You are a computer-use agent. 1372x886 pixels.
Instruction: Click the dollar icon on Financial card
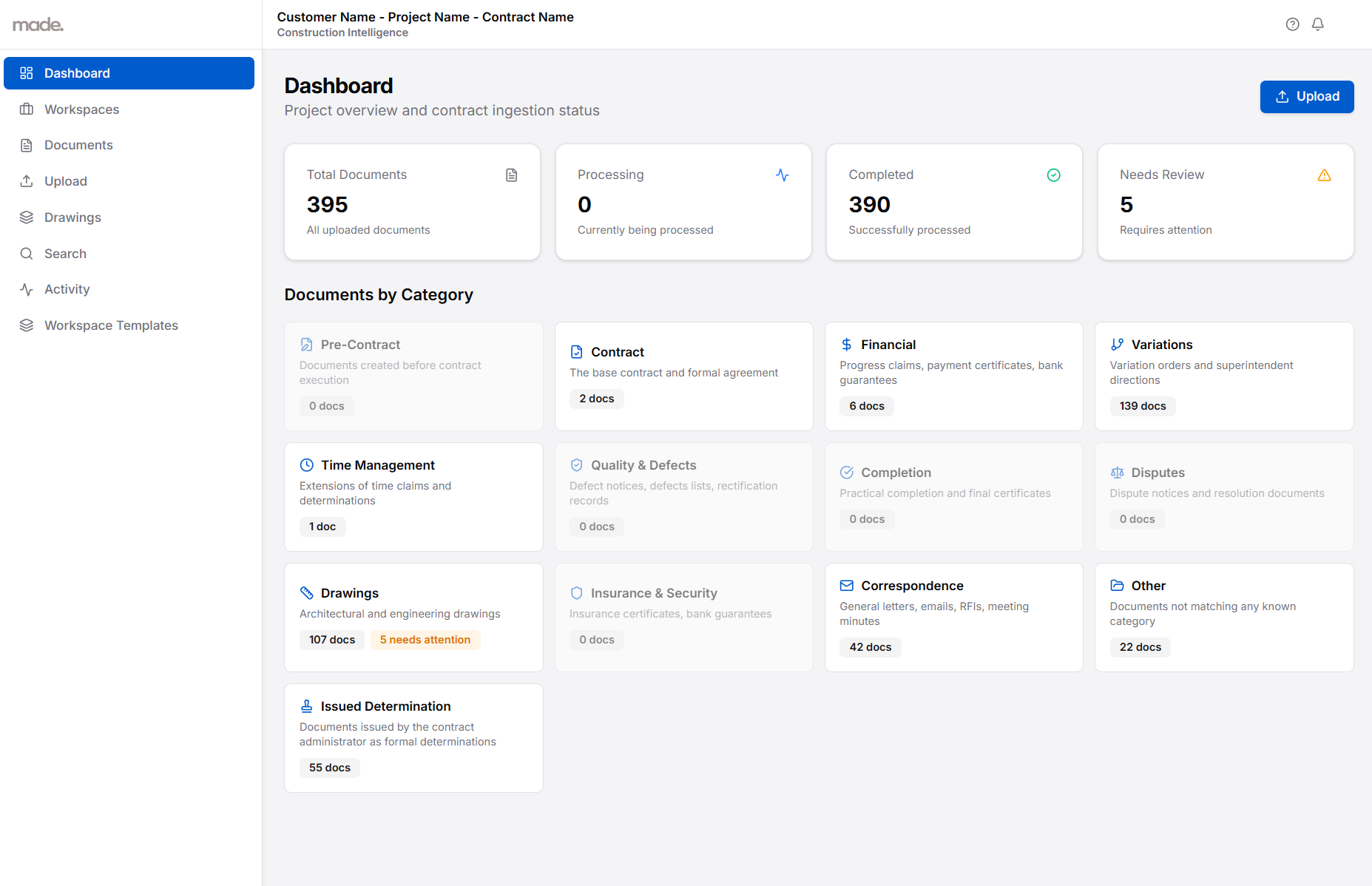845,344
